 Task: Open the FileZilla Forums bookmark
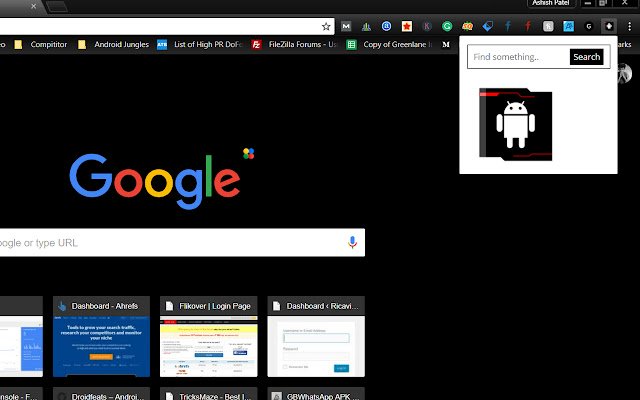coord(295,44)
